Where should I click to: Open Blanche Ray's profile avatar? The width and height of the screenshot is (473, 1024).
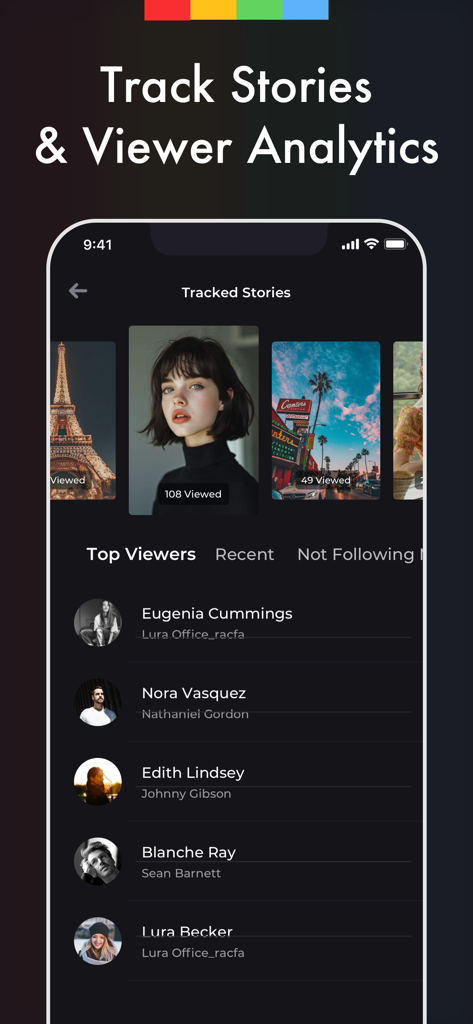pos(98,861)
